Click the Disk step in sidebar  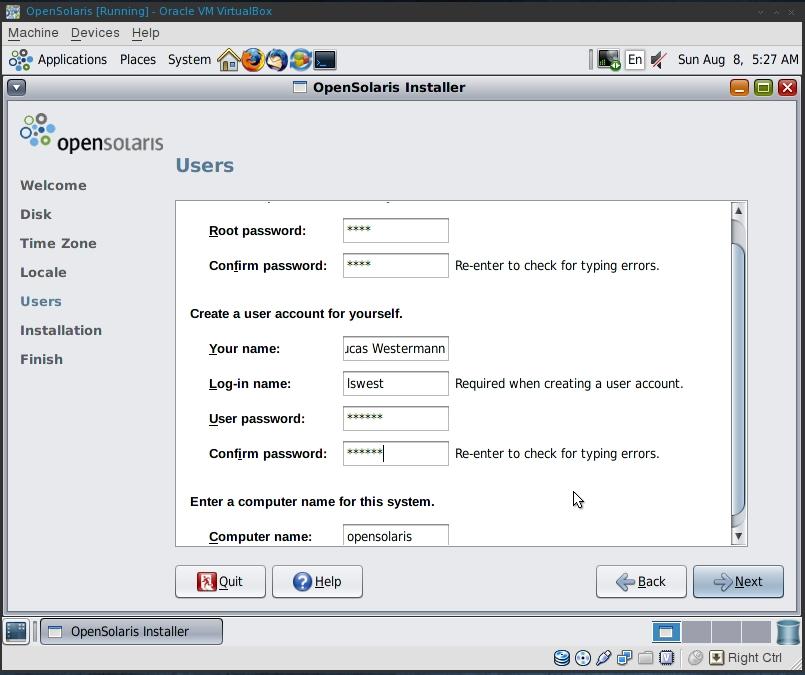pyautogui.click(x=36, y=214)
